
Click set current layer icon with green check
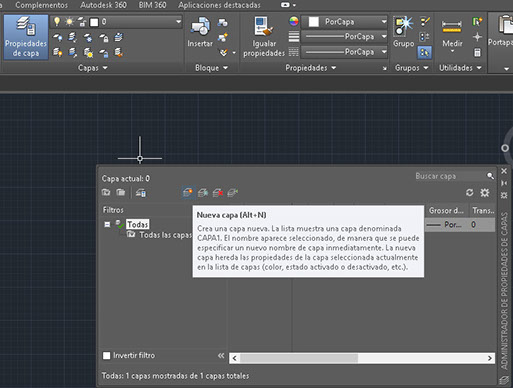click(233, 192)
